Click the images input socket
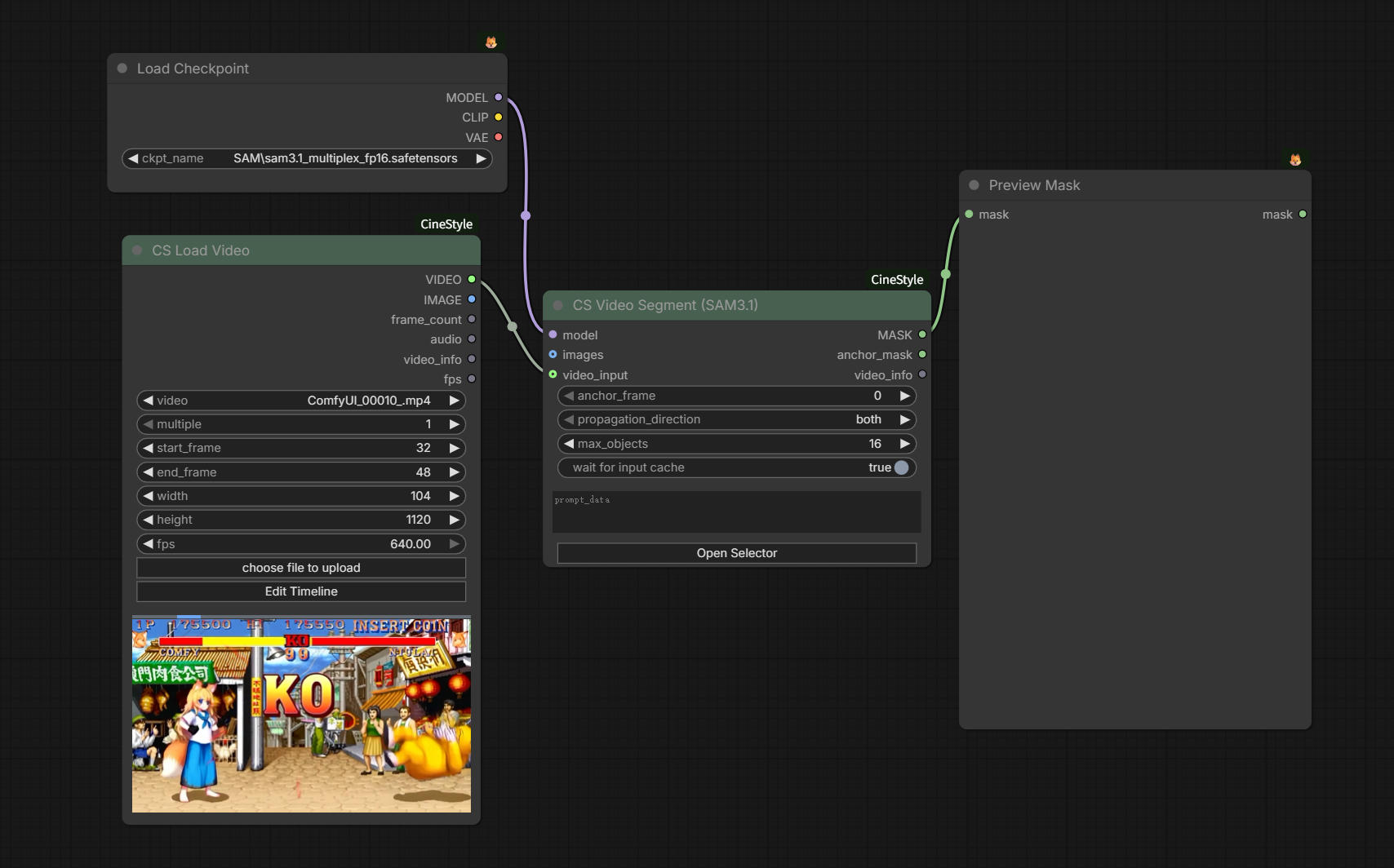This screenshot has width=1394, height=868. [553, 354]
